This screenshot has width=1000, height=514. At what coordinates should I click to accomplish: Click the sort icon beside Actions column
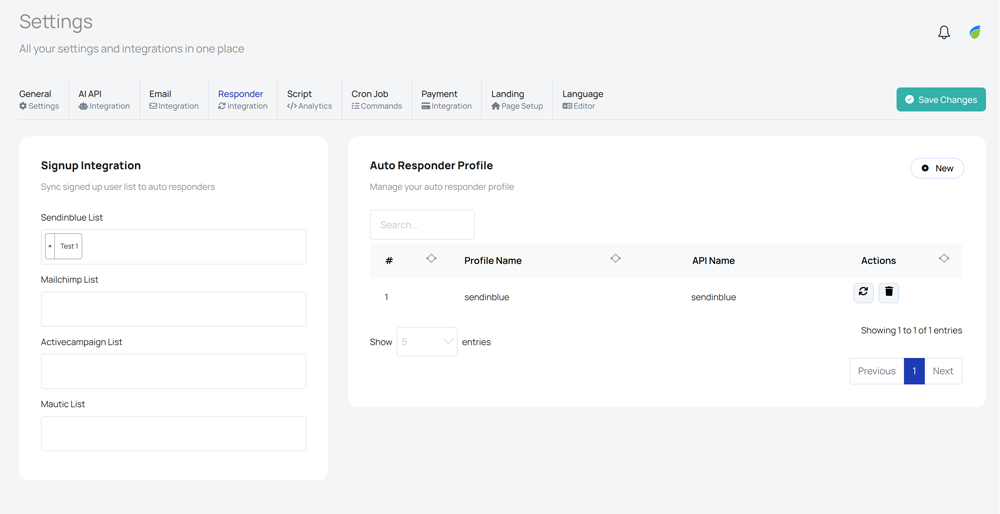pos(943,259)
